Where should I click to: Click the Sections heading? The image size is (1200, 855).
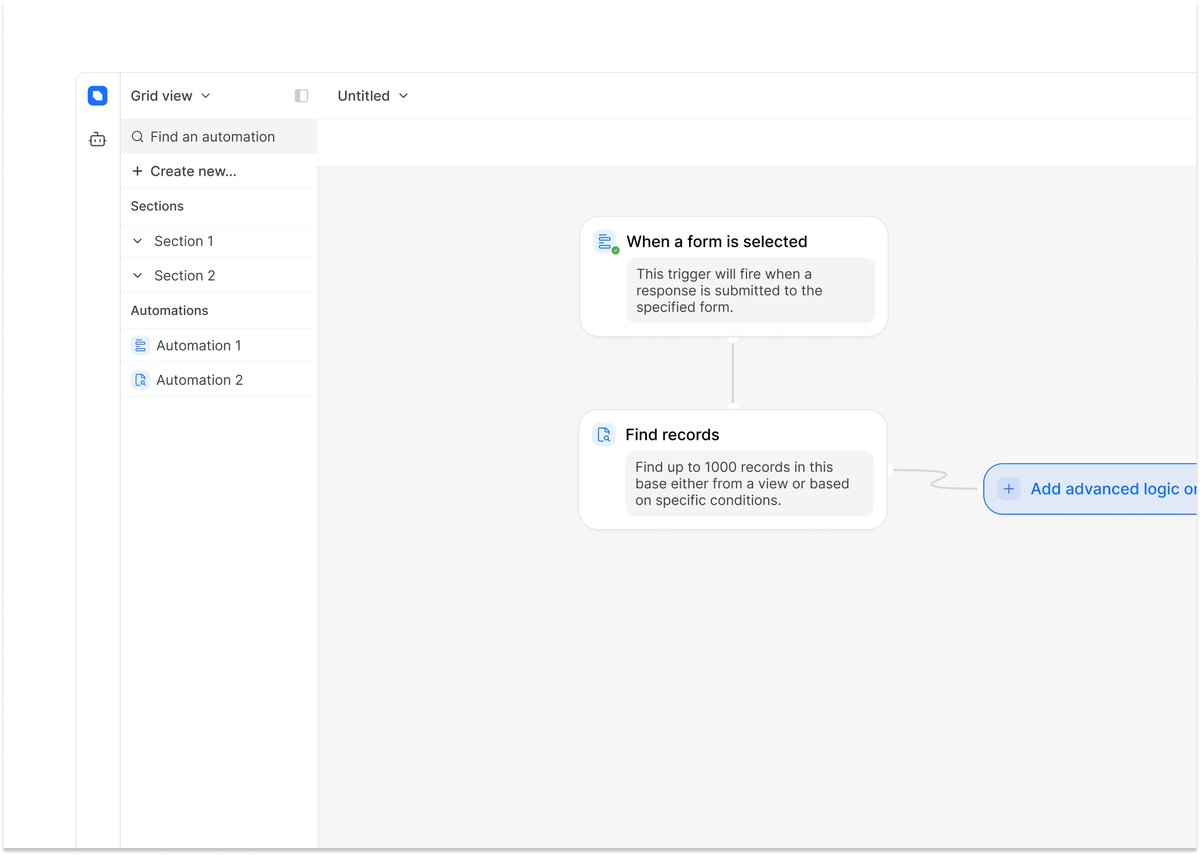click(157, 206)
